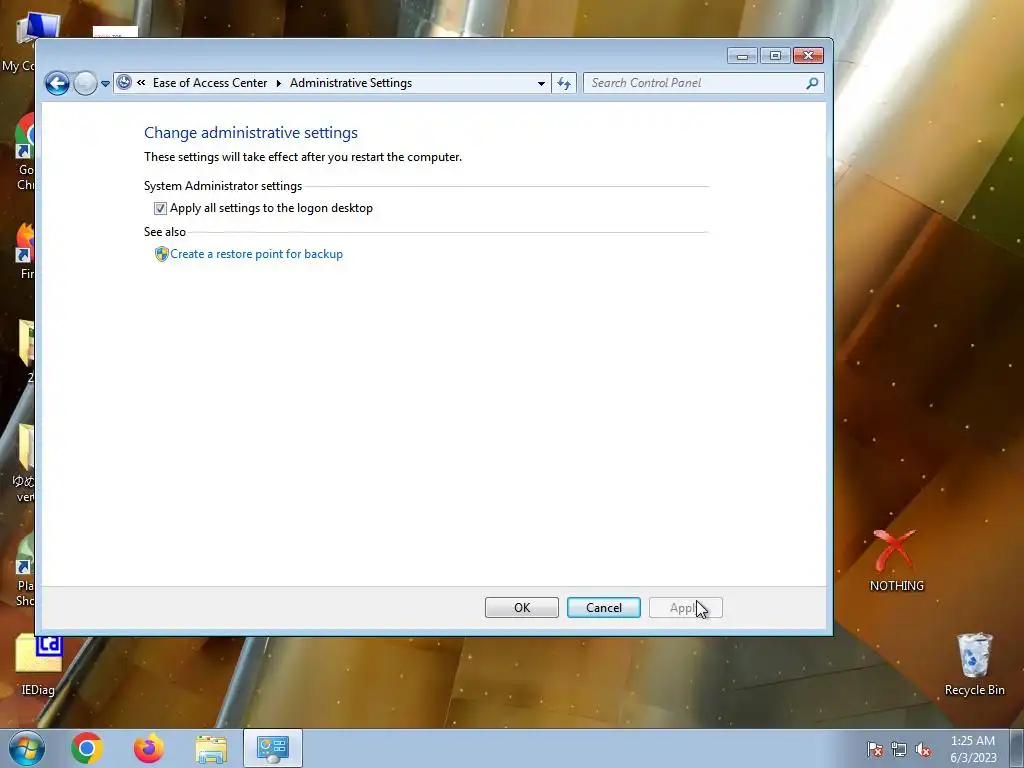Open the recent pages arrow beside navigation buttons
This screenshot has height=768, width=1024.
105,84
